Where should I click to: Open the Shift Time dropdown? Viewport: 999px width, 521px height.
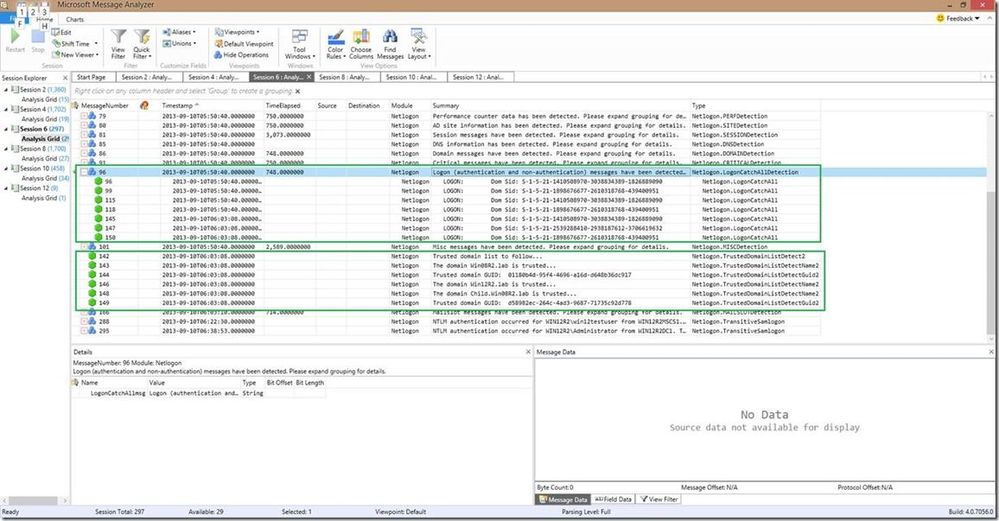75,43
